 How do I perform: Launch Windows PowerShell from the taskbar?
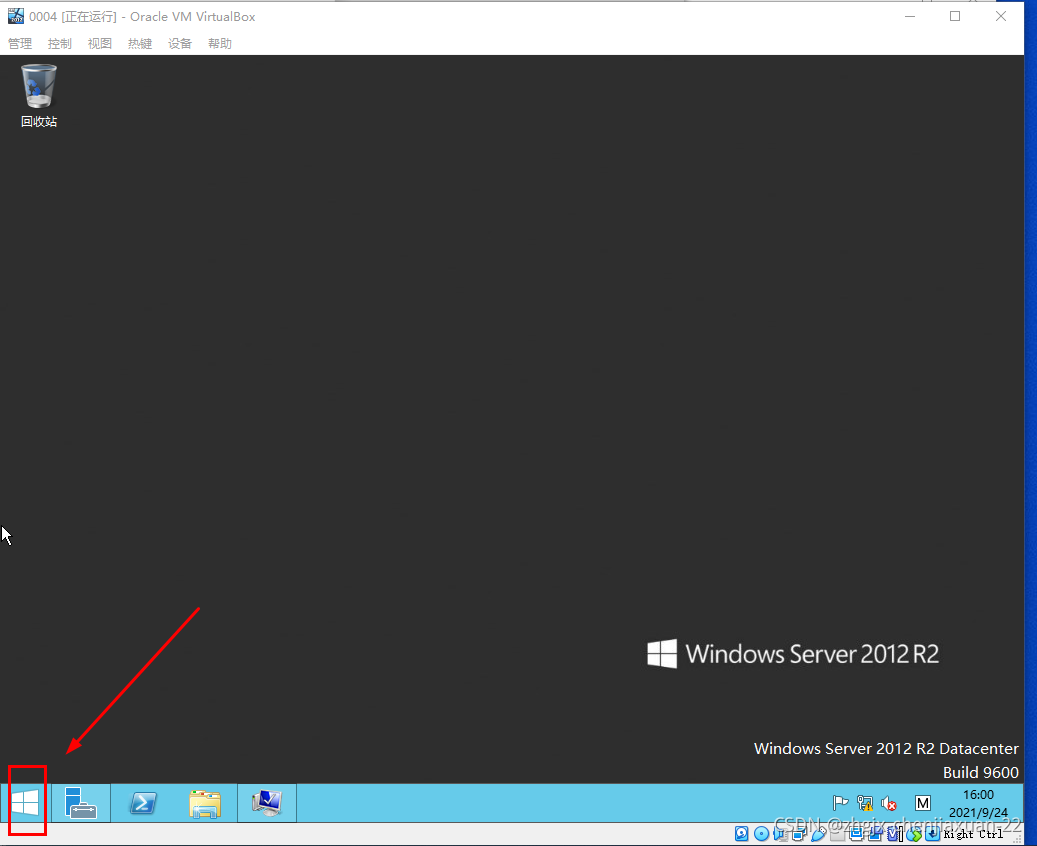[x=143, y=803]
